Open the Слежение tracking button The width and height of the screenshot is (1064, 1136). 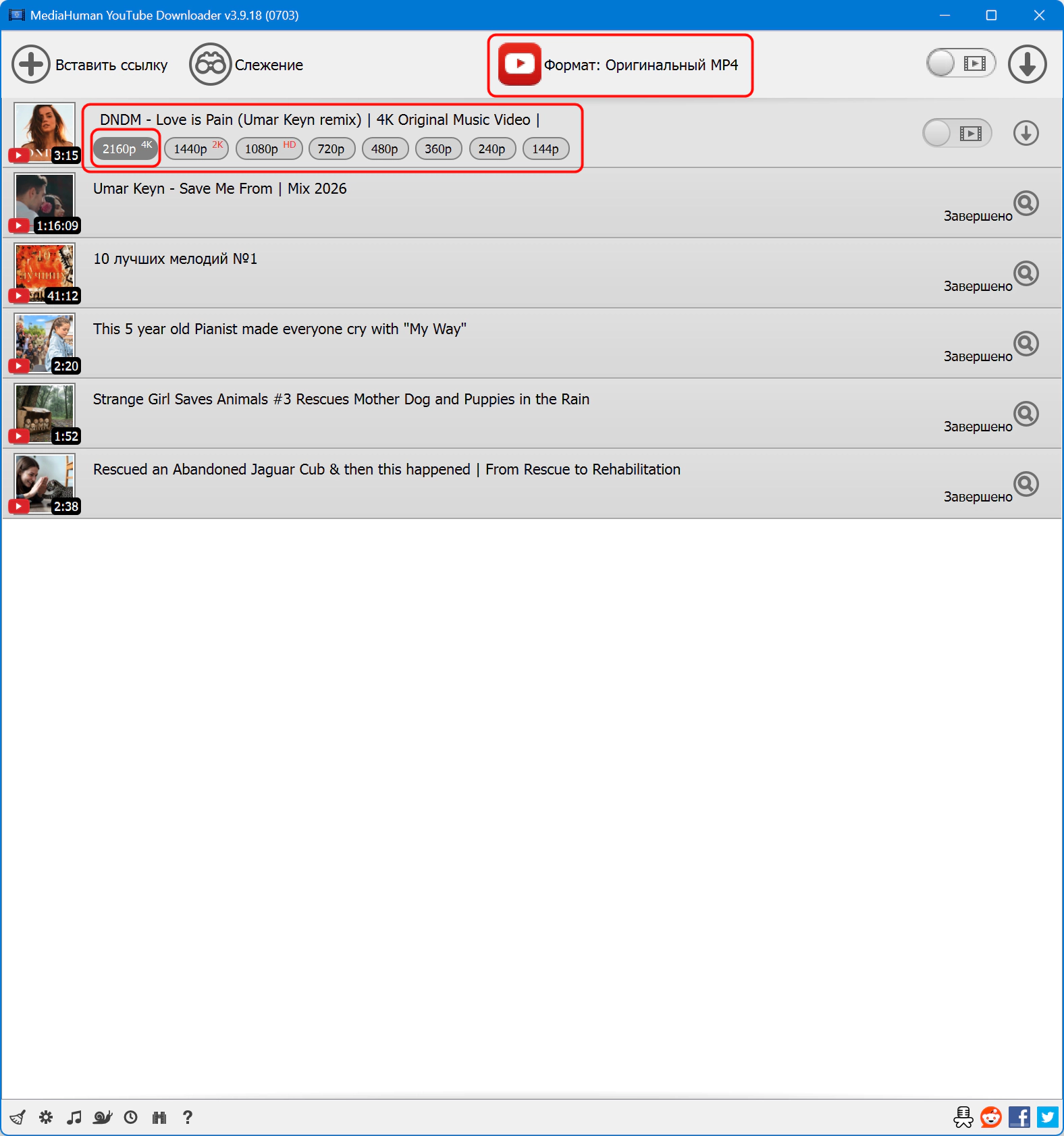coord(246,65)
